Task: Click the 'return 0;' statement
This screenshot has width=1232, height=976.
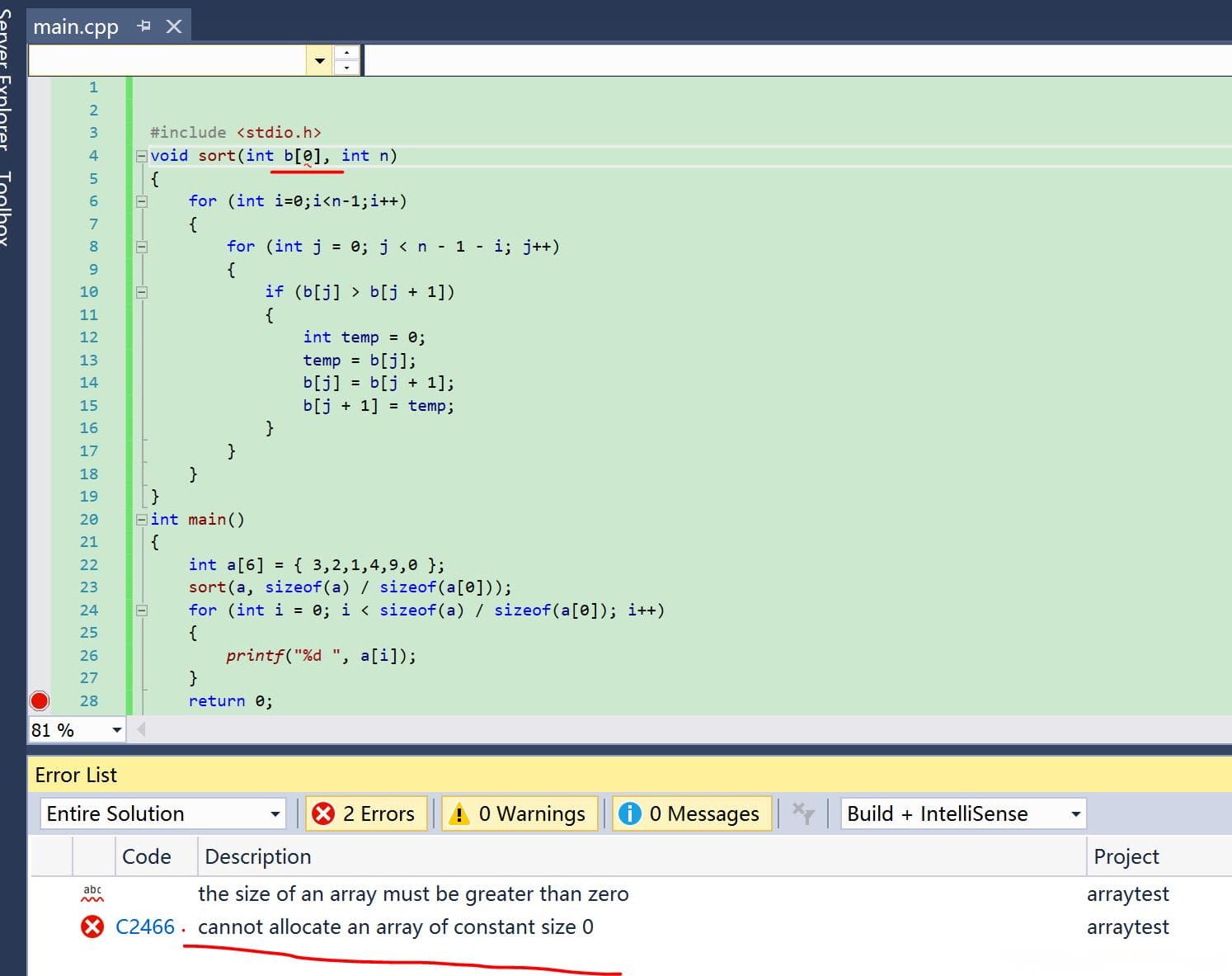Action: [230, 701]
